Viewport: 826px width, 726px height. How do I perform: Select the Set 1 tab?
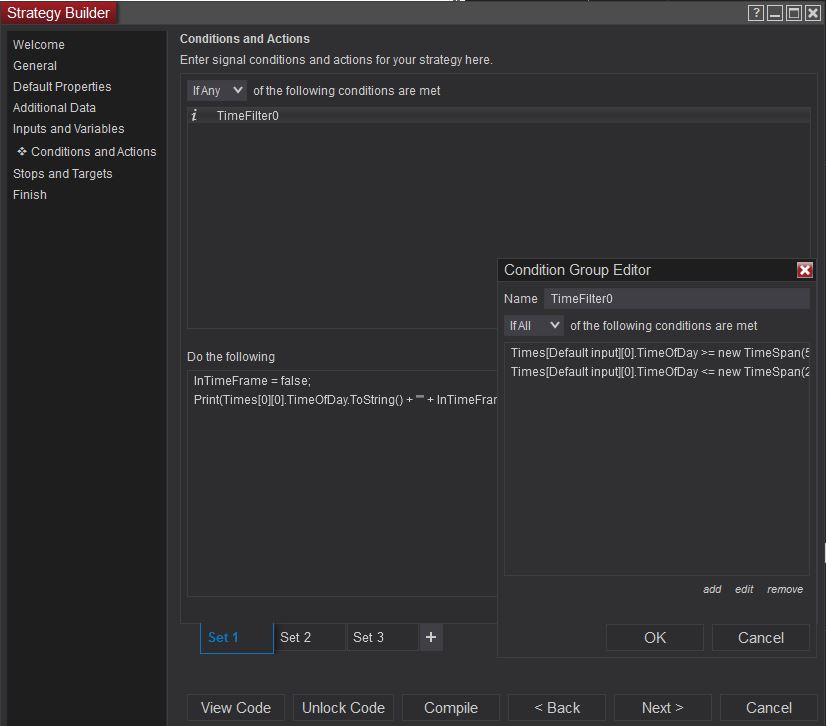click(x=236, y=637)
